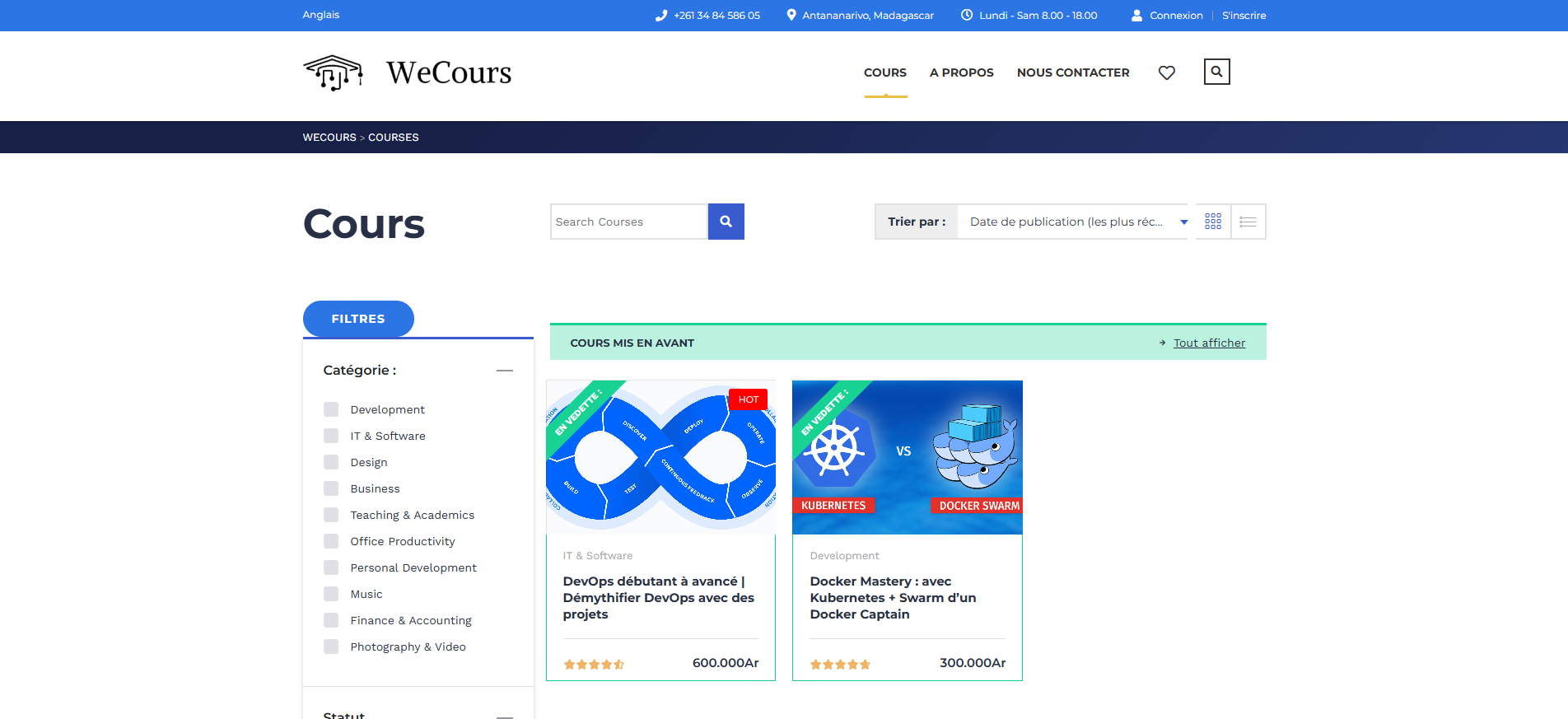Viewport: 1568px width, 719px height.
Task: Open DevOps débutant à avancé course title
Action: coord(659,598)
